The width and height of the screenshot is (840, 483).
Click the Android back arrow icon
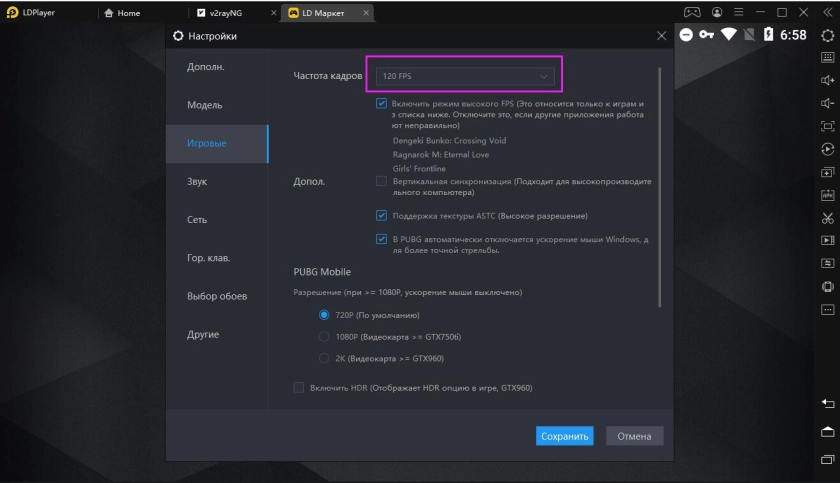coord(828,403)
